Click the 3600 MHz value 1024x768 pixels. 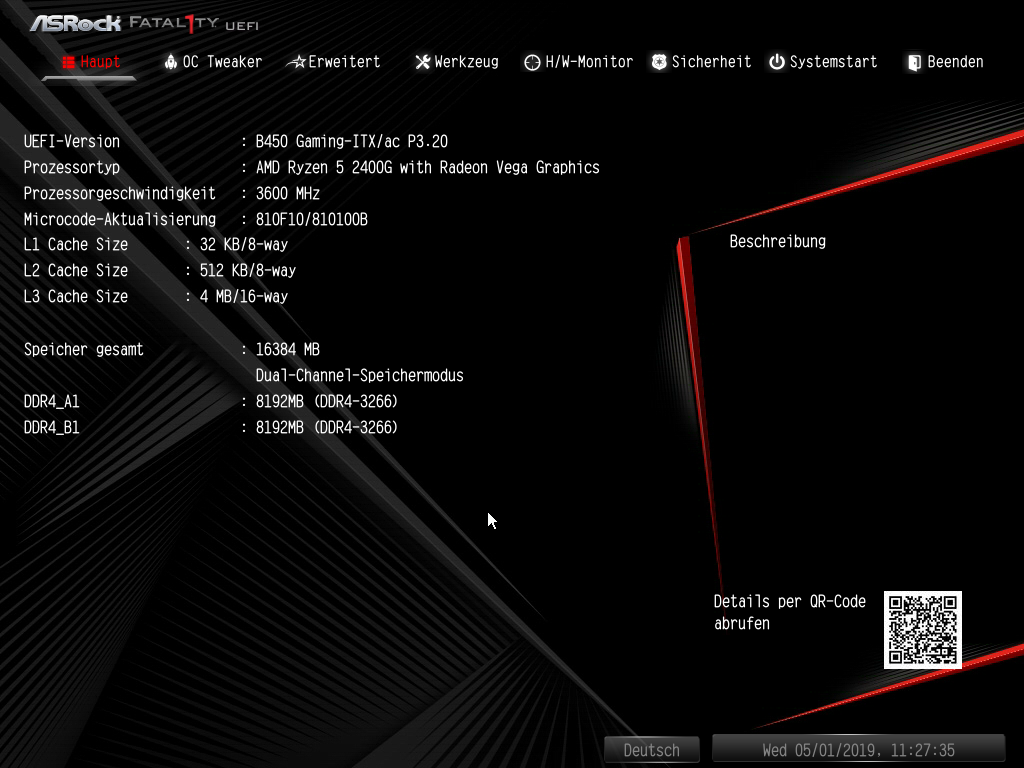point(287,194)
